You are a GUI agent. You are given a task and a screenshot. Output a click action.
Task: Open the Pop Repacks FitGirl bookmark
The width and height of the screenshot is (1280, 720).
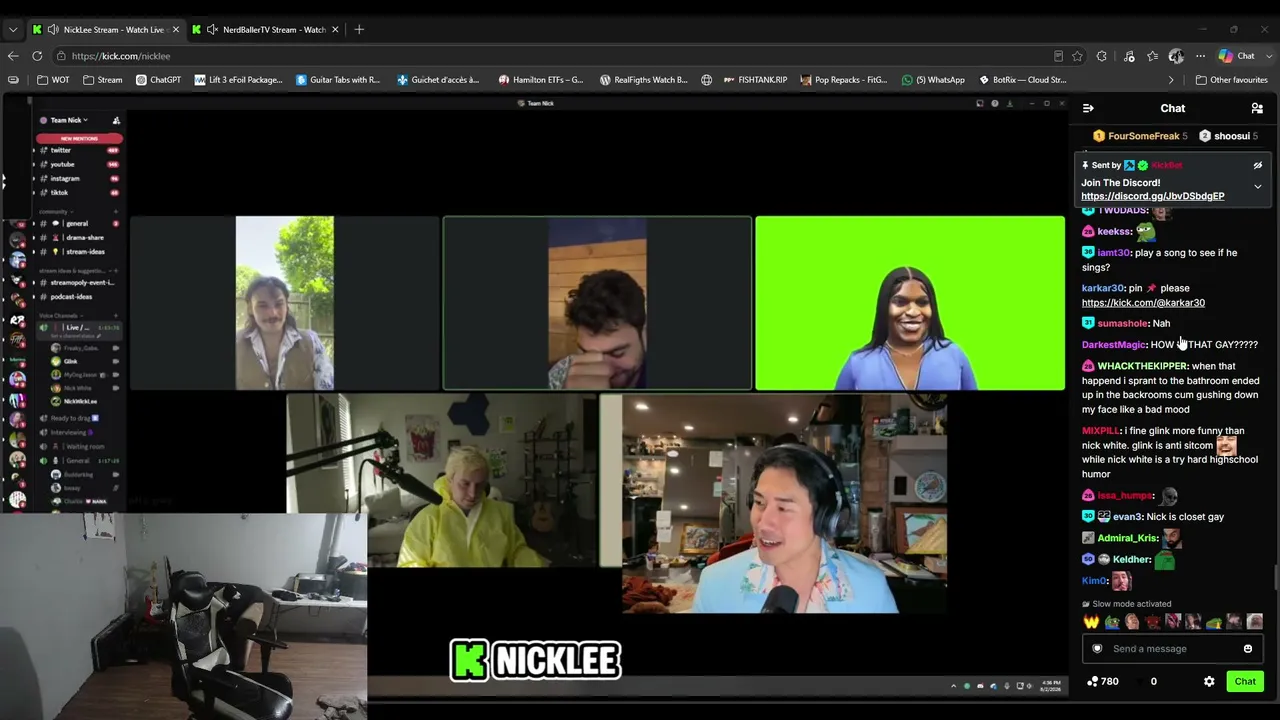coord(844,80)
